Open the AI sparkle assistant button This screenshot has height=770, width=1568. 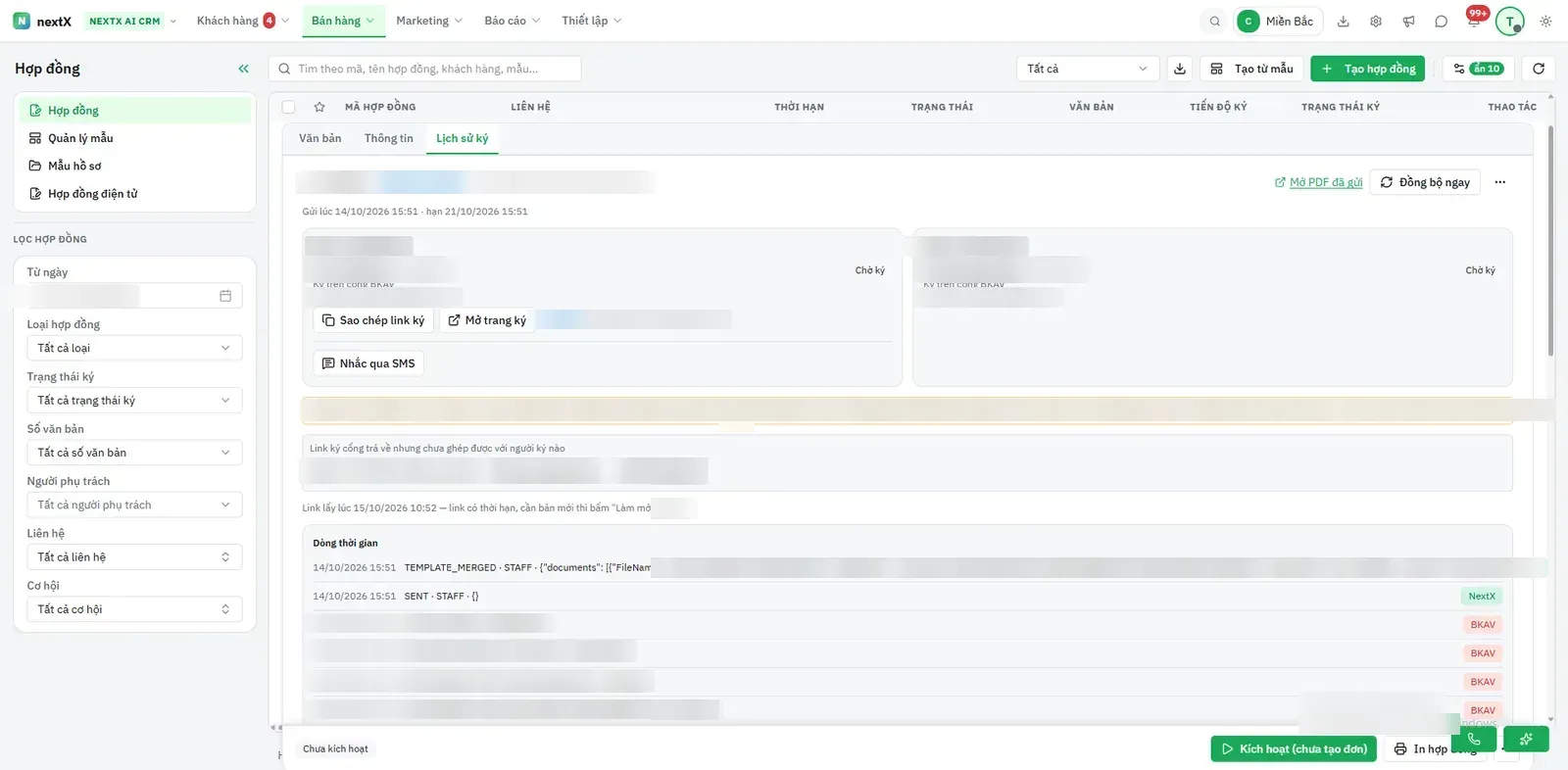point(1526,739)
